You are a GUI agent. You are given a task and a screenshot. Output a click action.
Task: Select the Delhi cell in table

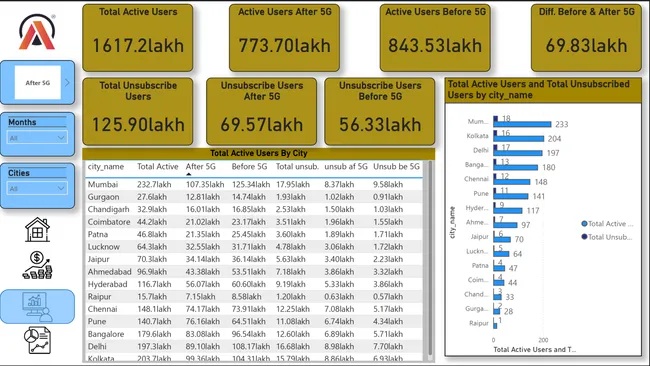click(x=97, y=347)
